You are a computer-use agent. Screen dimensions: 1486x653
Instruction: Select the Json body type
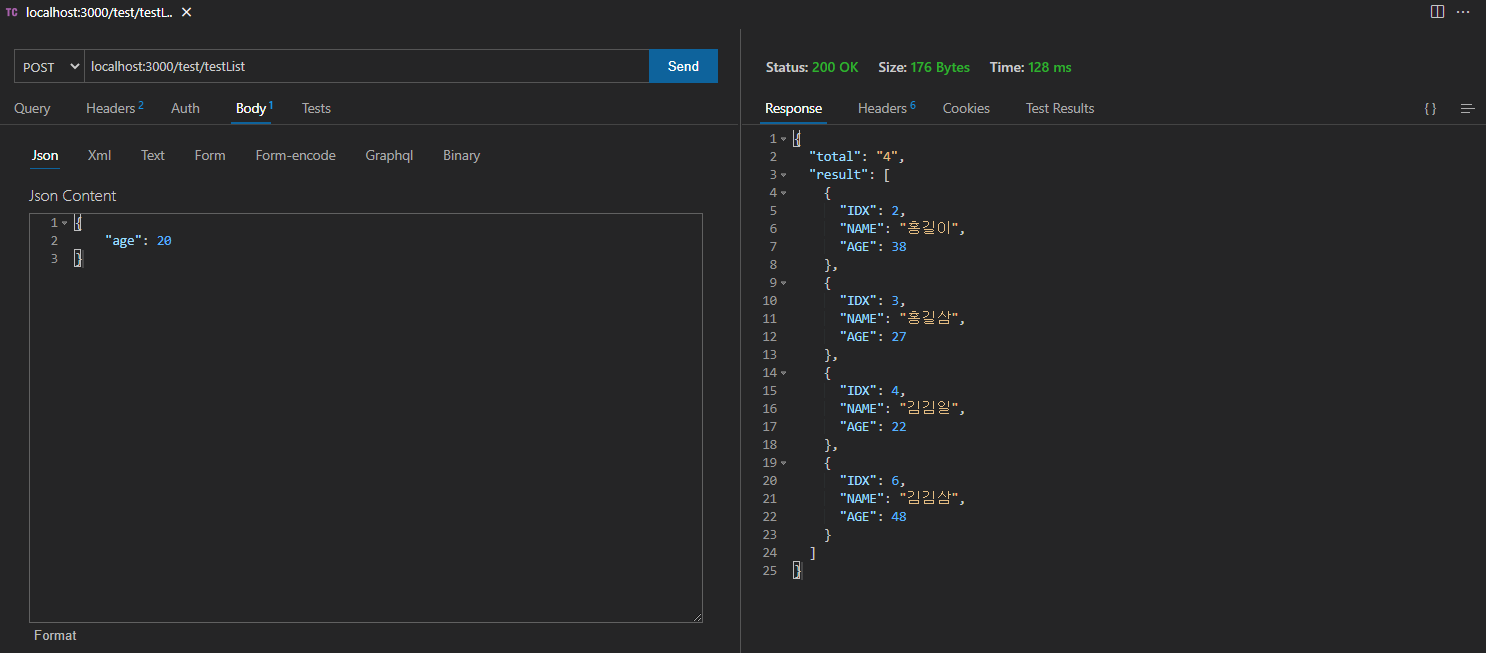45,155
